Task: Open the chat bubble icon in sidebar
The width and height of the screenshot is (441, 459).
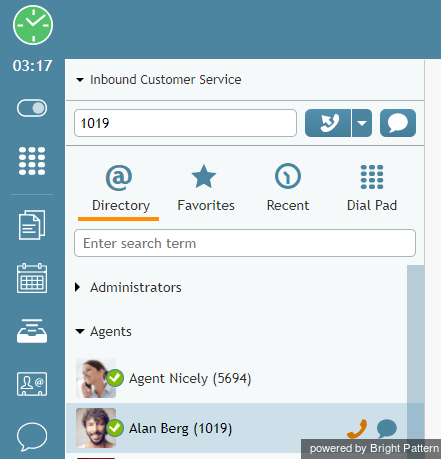Action: pos(32,436)
